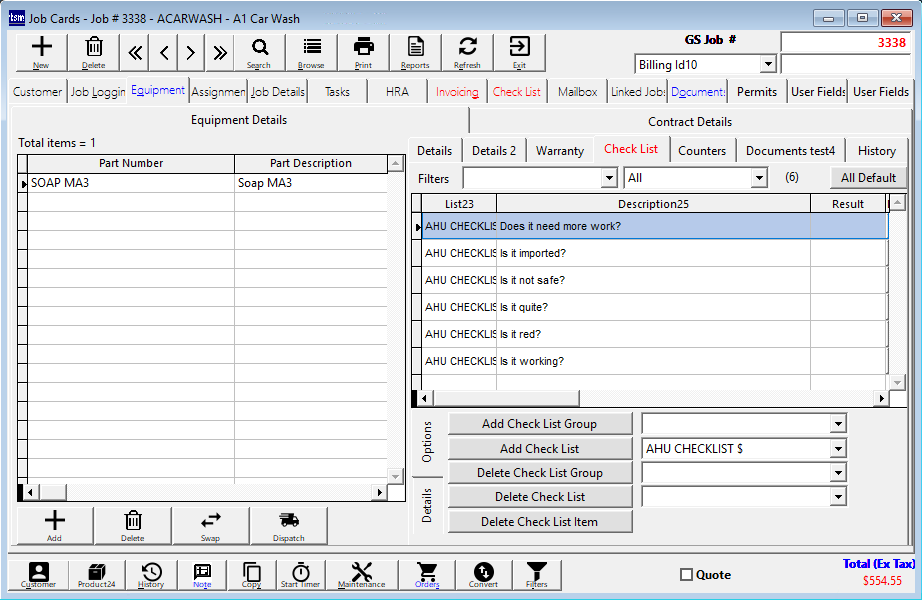Screen dimensions: 922x600
Task: Refresh the job card data
Action: (467, 52)
